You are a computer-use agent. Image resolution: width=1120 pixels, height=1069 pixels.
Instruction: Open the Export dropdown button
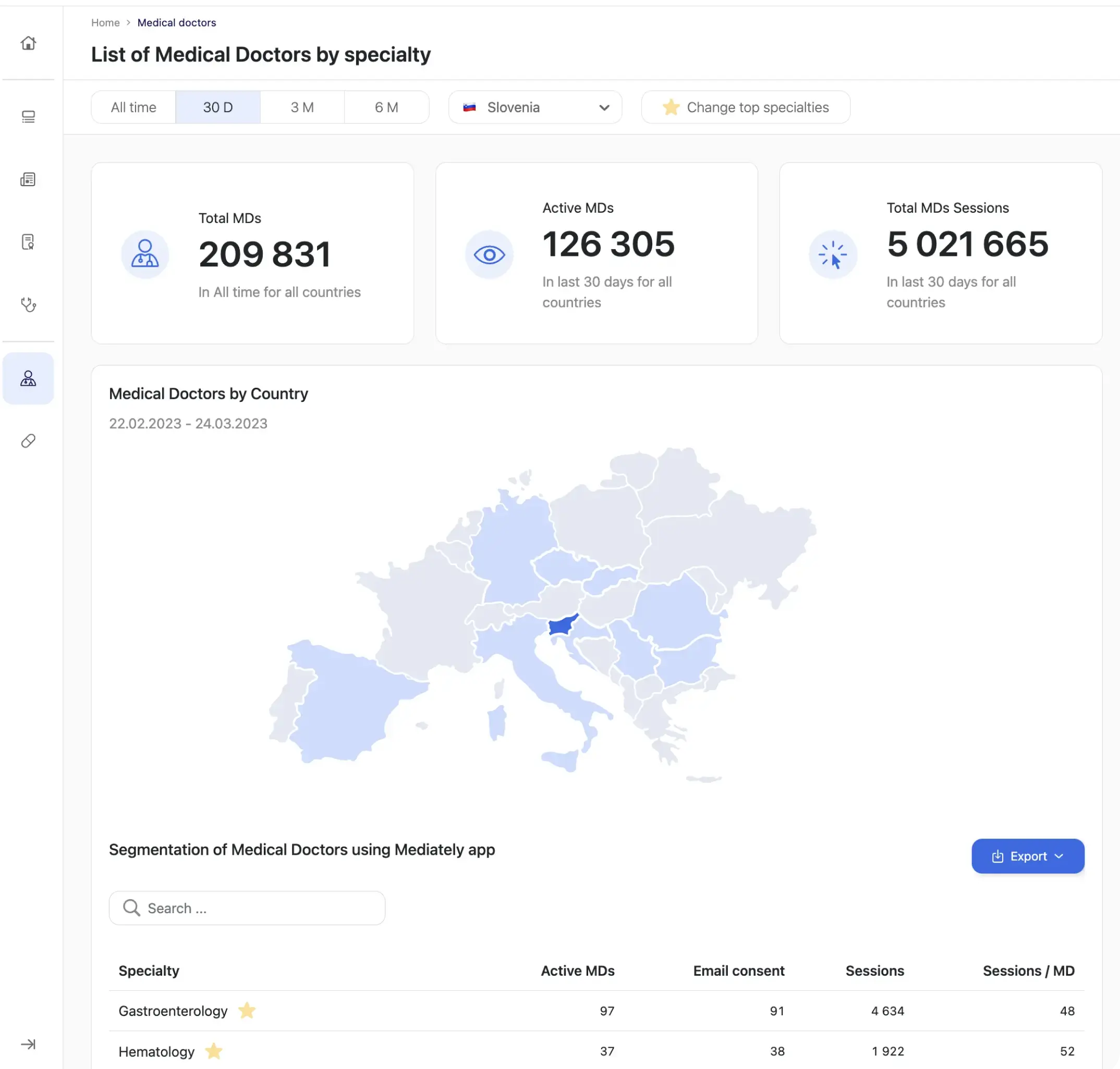tap(1027, 856)
